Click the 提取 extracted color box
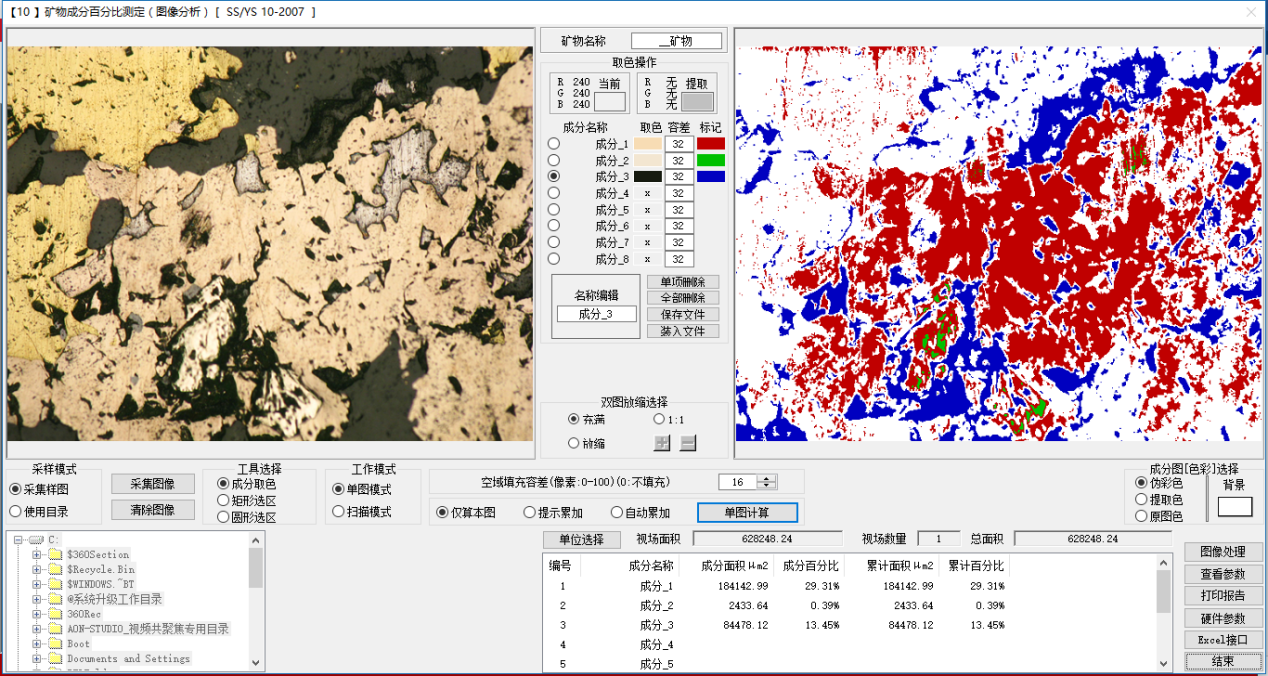The width and height of the screenshot is (1268, 676). [x=696, y=102]
